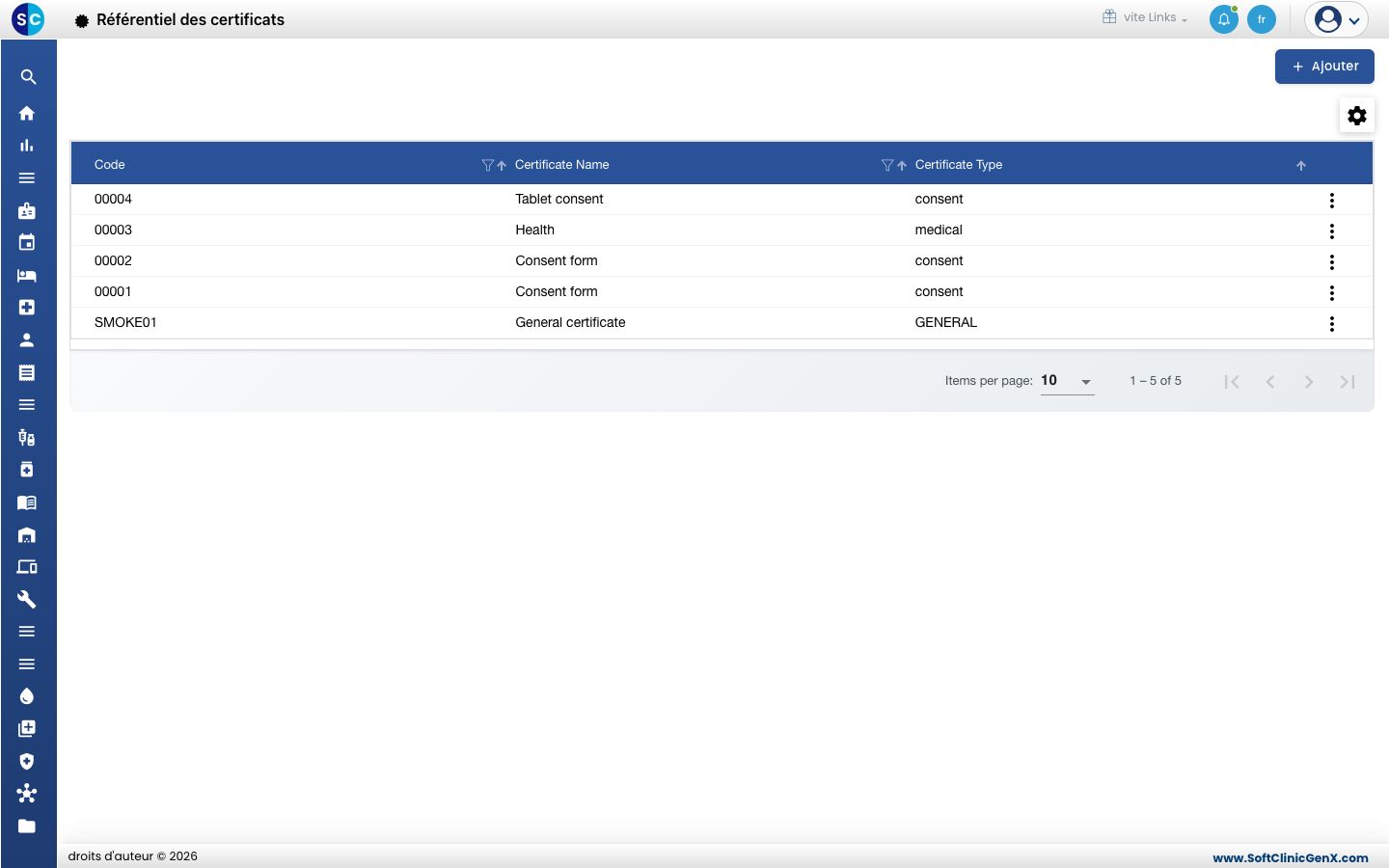This screenshot has height=868, width=1389.
Task: Open the calendar icon in the sidebar
Action: pos(27,242)
